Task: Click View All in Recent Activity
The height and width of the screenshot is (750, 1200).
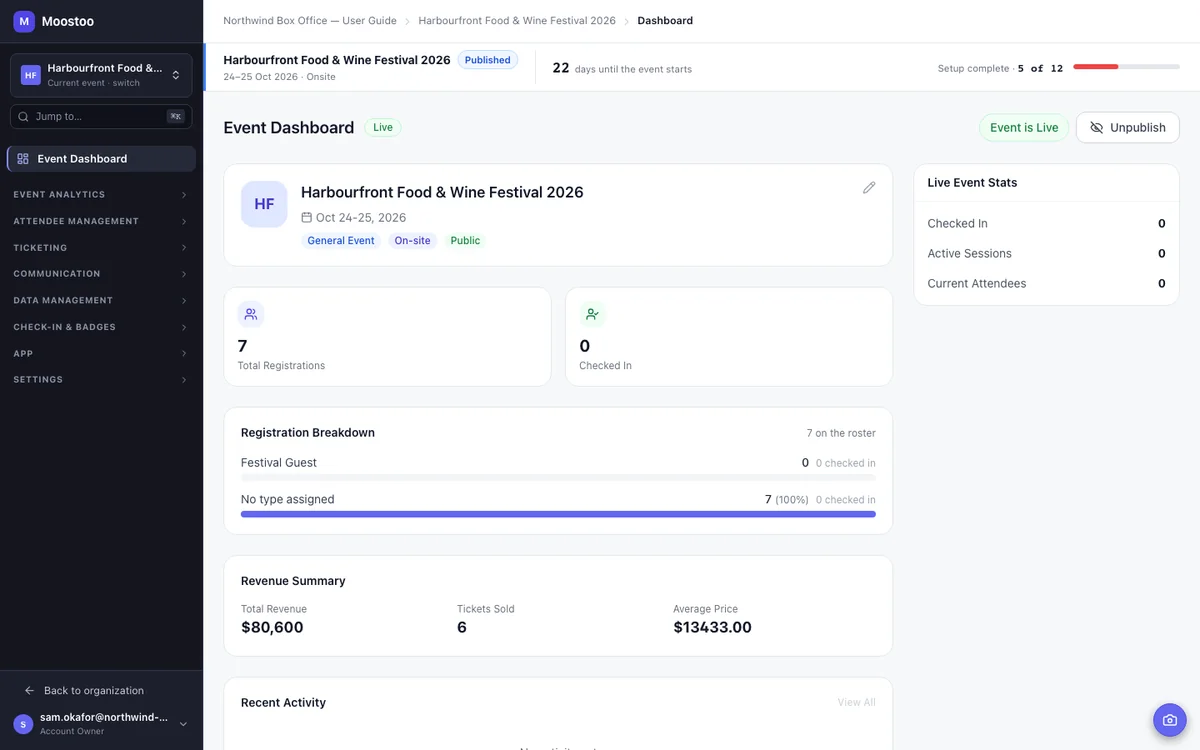Action: point(857,703)
